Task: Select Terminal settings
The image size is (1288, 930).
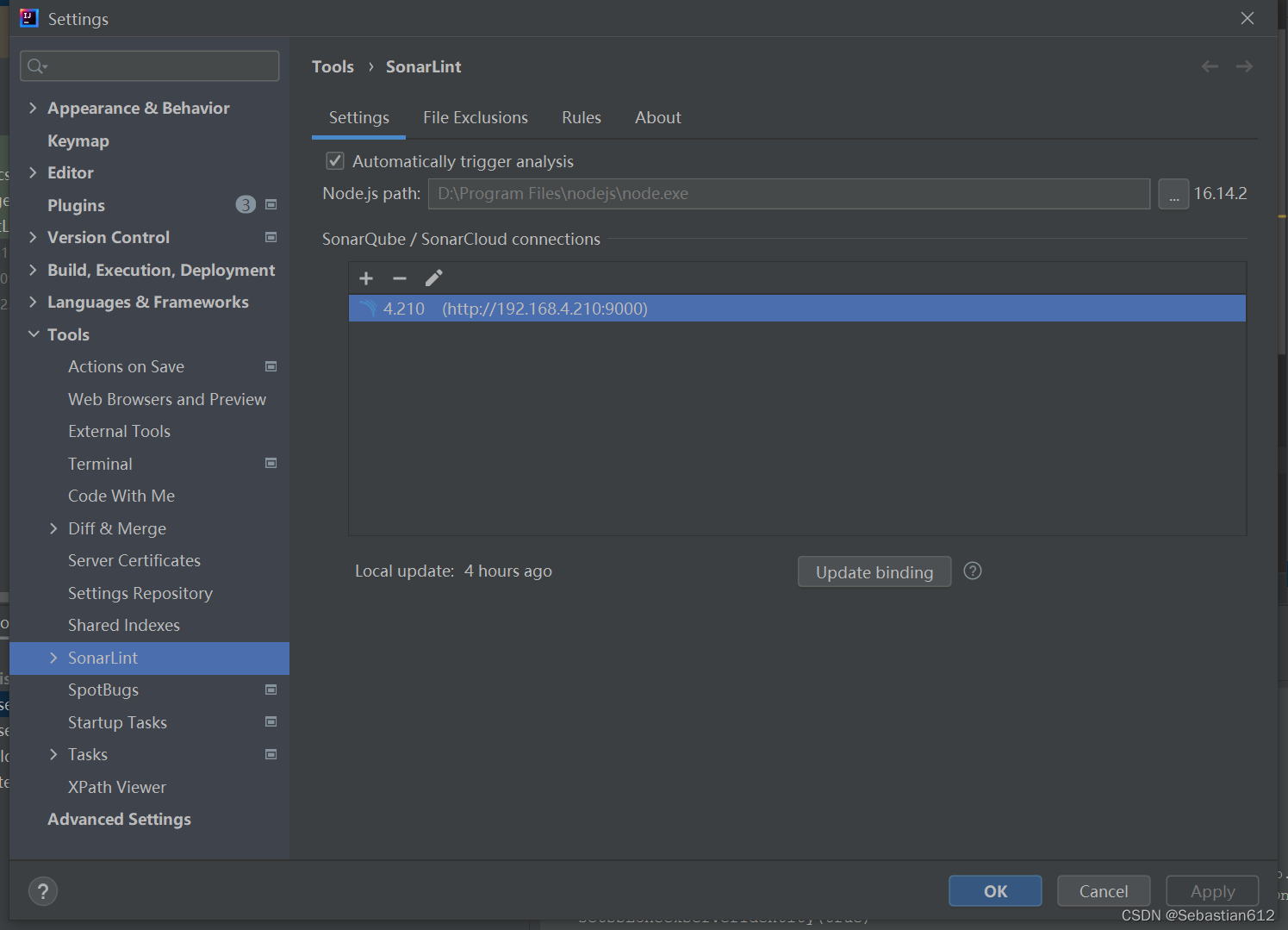Action: tap(100, 464)
